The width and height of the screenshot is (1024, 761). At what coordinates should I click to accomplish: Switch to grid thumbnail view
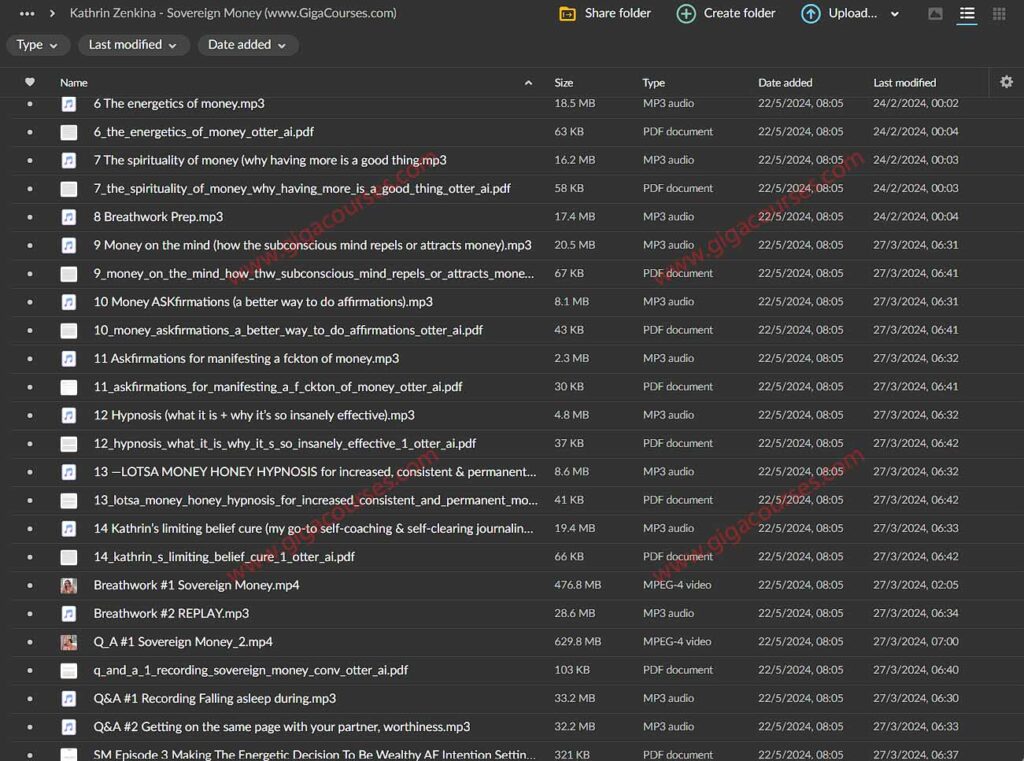pyautogui.click(x=998, y=14)
